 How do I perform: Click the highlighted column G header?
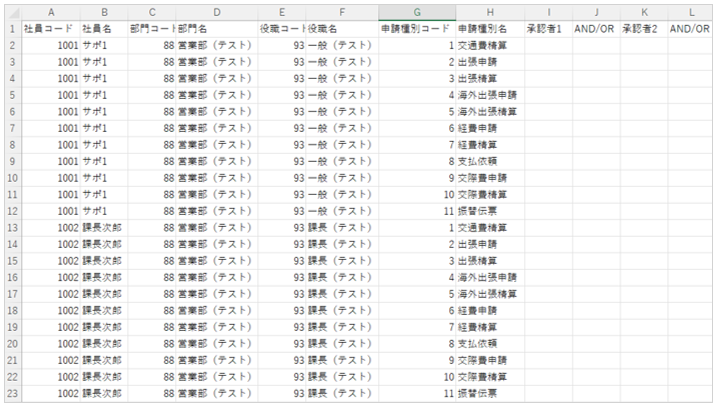coord(417,11)
